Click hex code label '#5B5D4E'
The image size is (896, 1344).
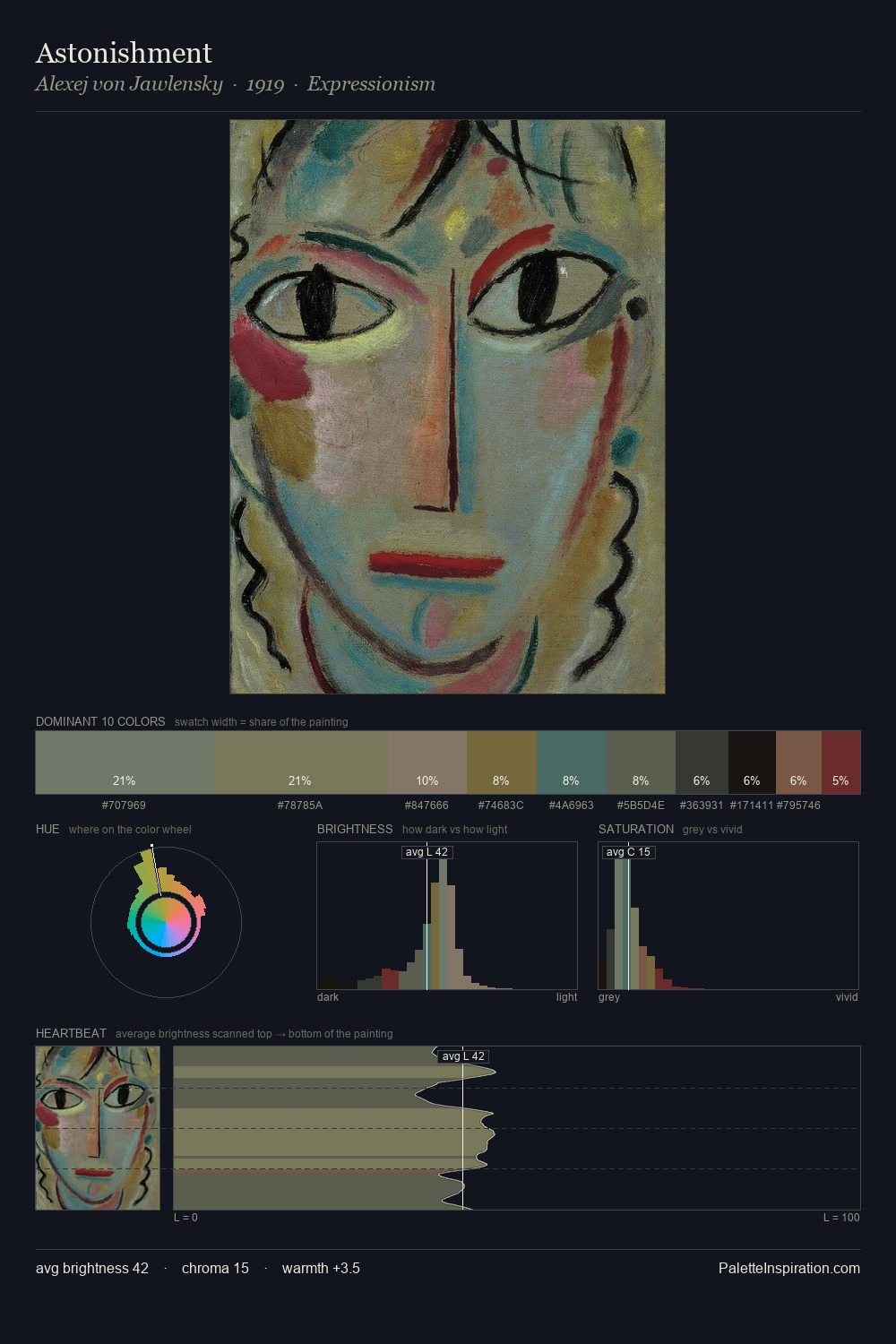click(641, 806)
